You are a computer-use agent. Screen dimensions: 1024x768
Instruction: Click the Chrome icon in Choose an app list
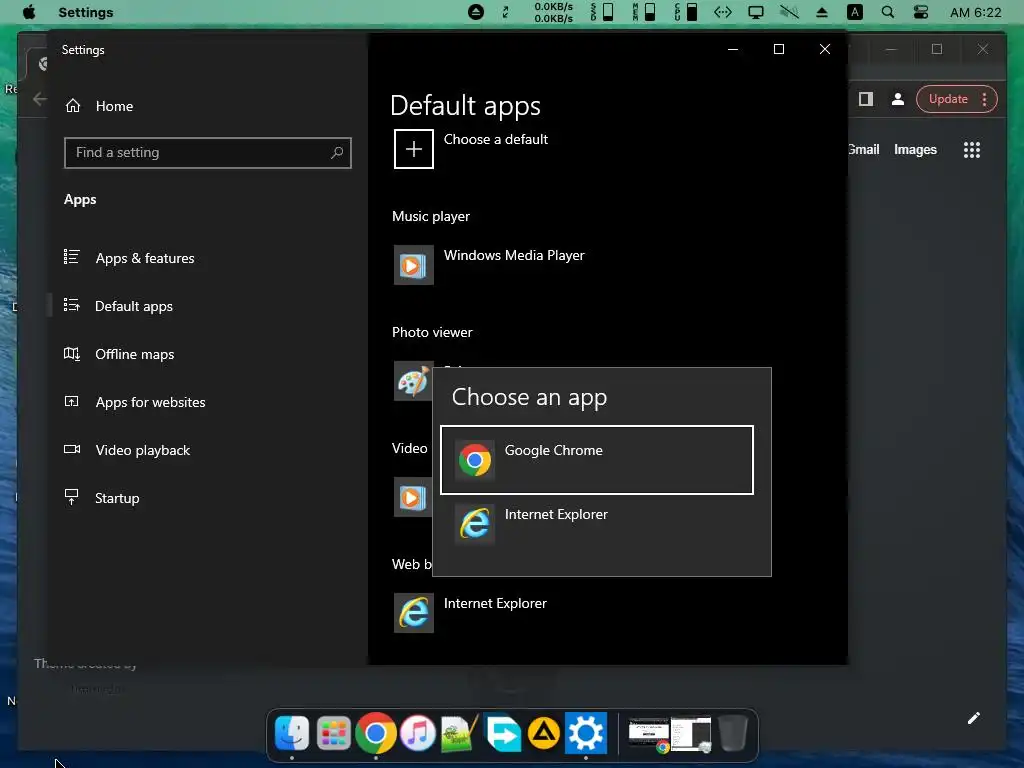475,460
